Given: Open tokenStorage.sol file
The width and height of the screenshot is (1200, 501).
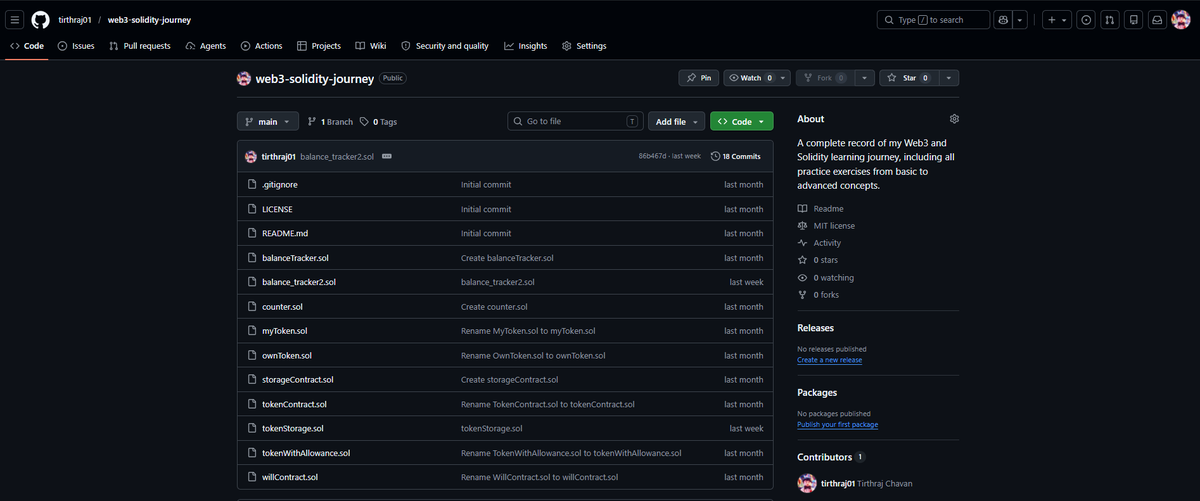Looking at the screenshot, I should 292,428.
